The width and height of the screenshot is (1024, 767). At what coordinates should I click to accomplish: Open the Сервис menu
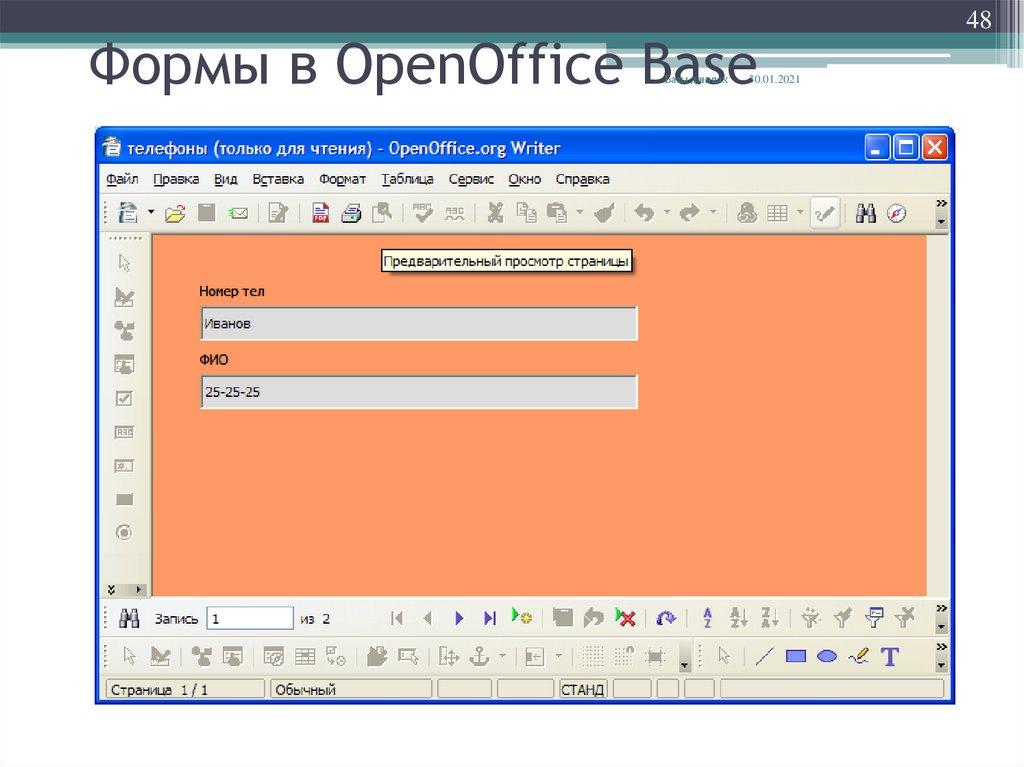tap(471, 178)
